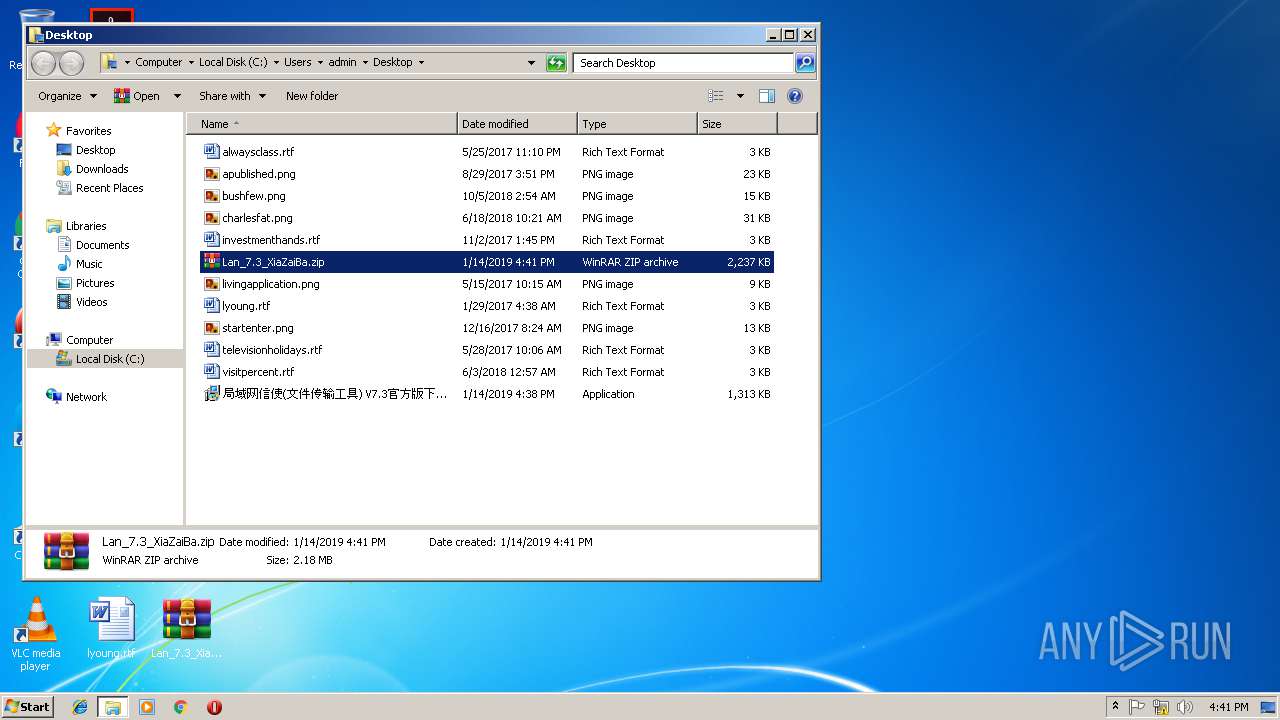Click the Start button

pyautogui.click(x=28, y=706)
